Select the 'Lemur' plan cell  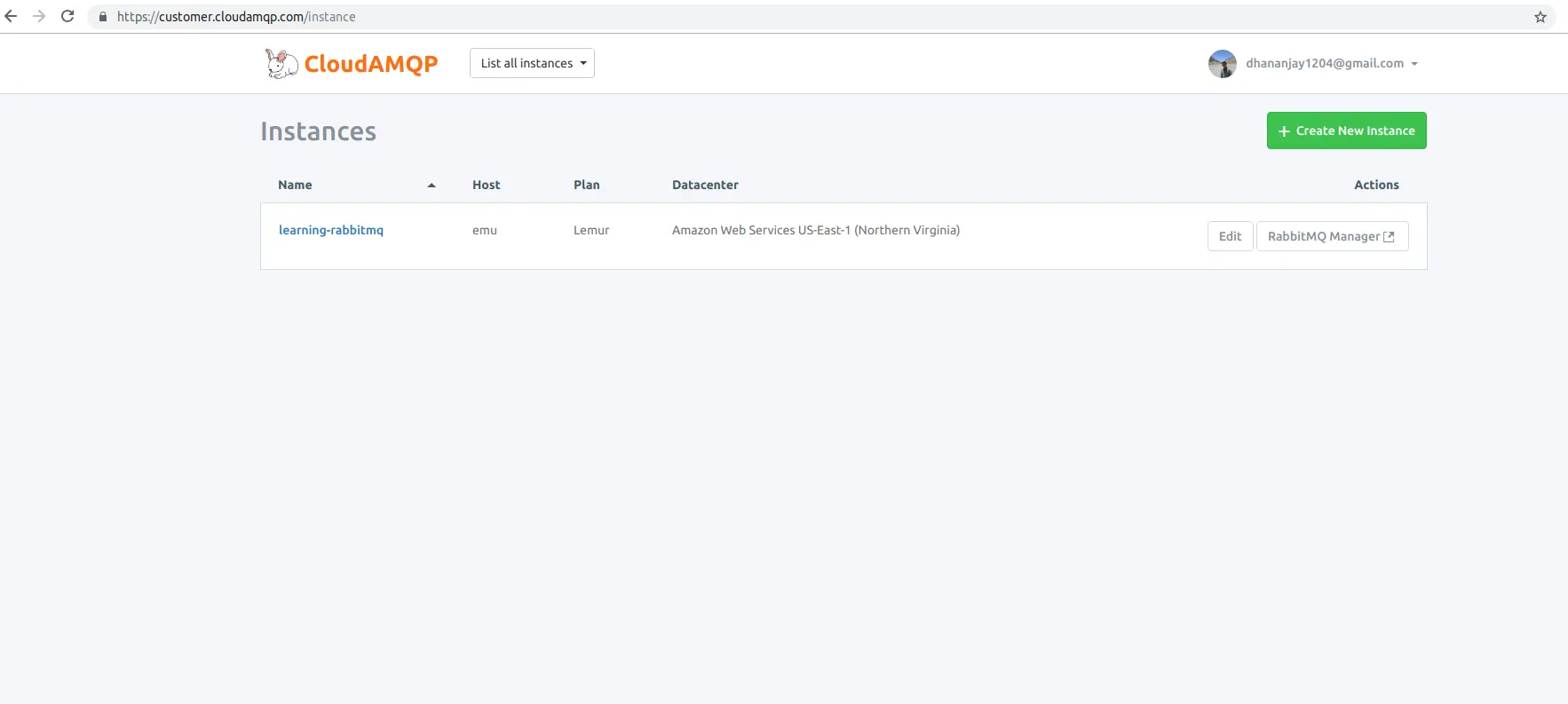click(x=591, y=230)
